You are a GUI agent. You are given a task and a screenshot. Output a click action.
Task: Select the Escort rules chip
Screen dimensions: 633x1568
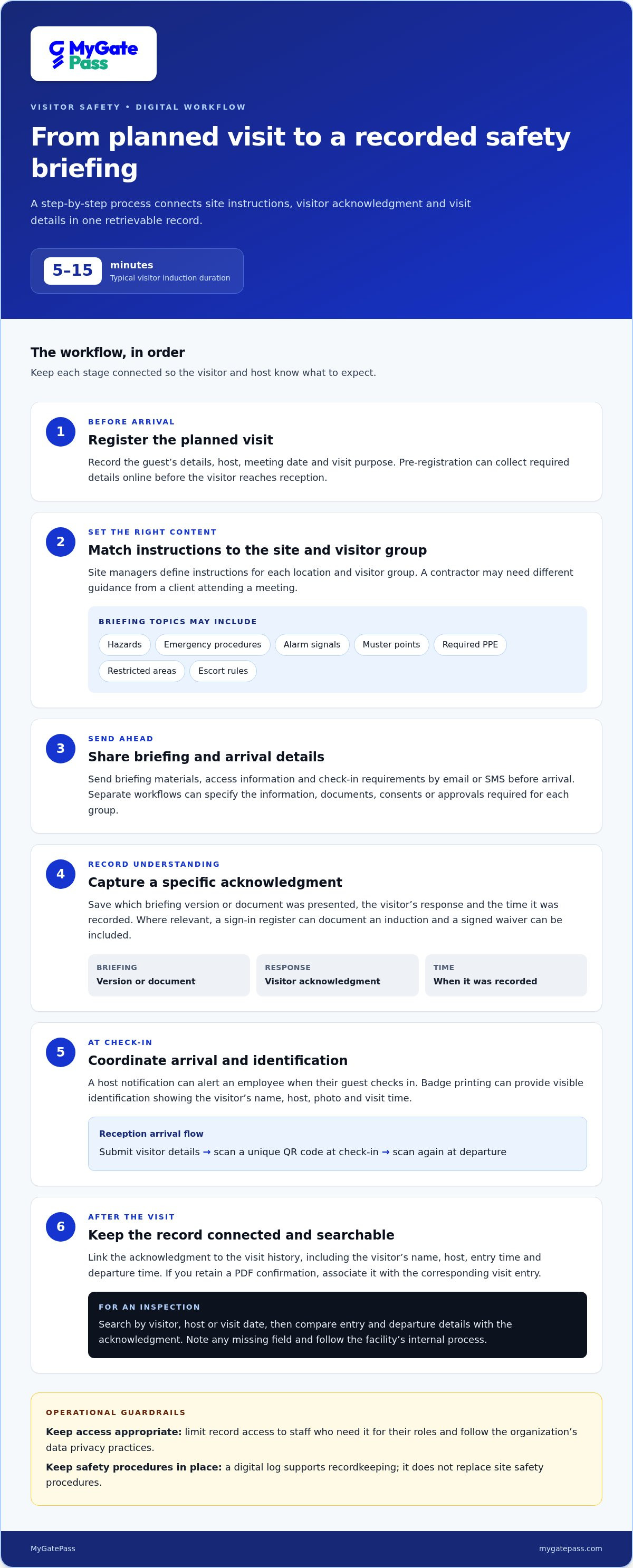point(223,671)
